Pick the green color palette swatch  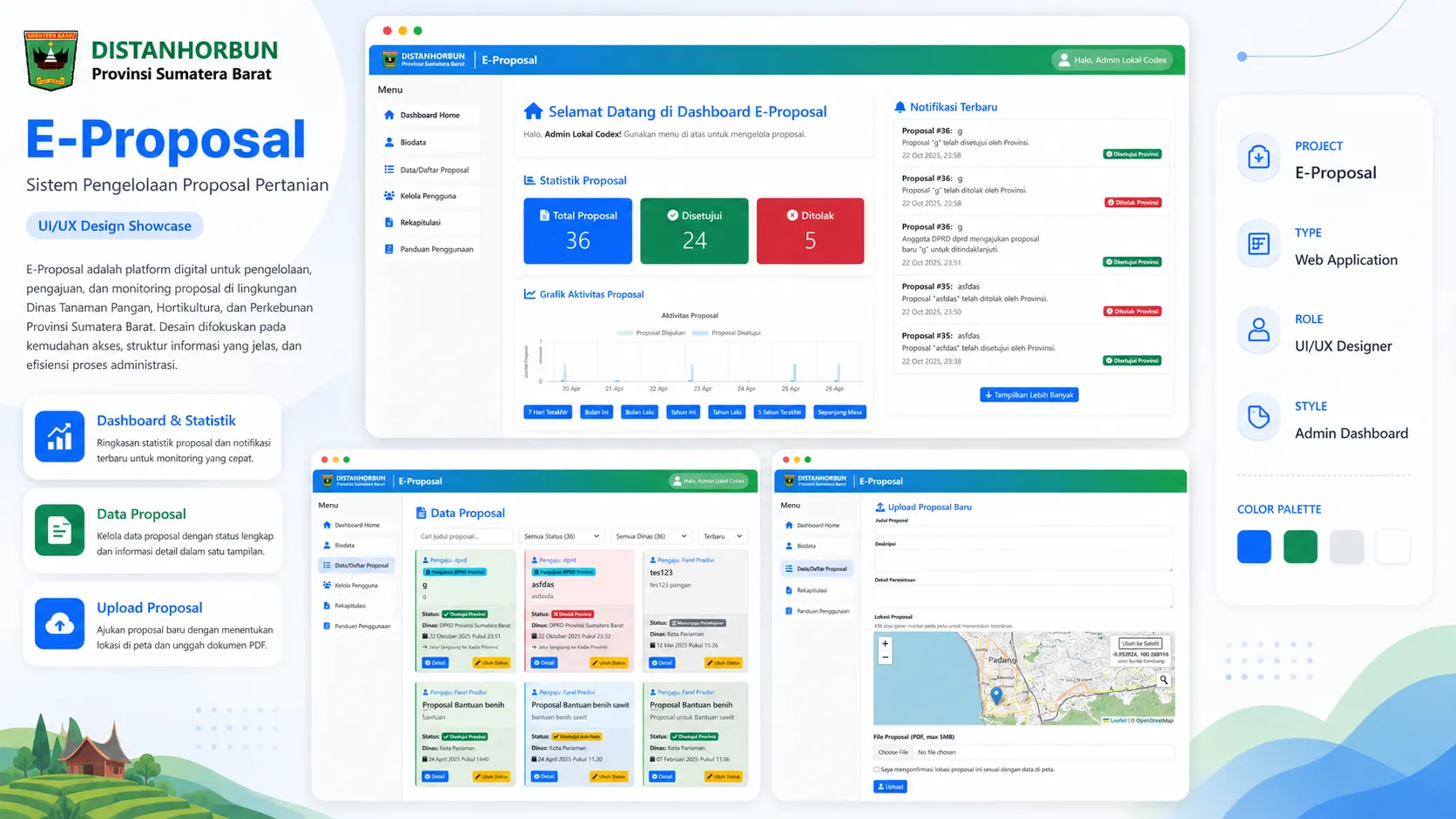point(1300,547)
